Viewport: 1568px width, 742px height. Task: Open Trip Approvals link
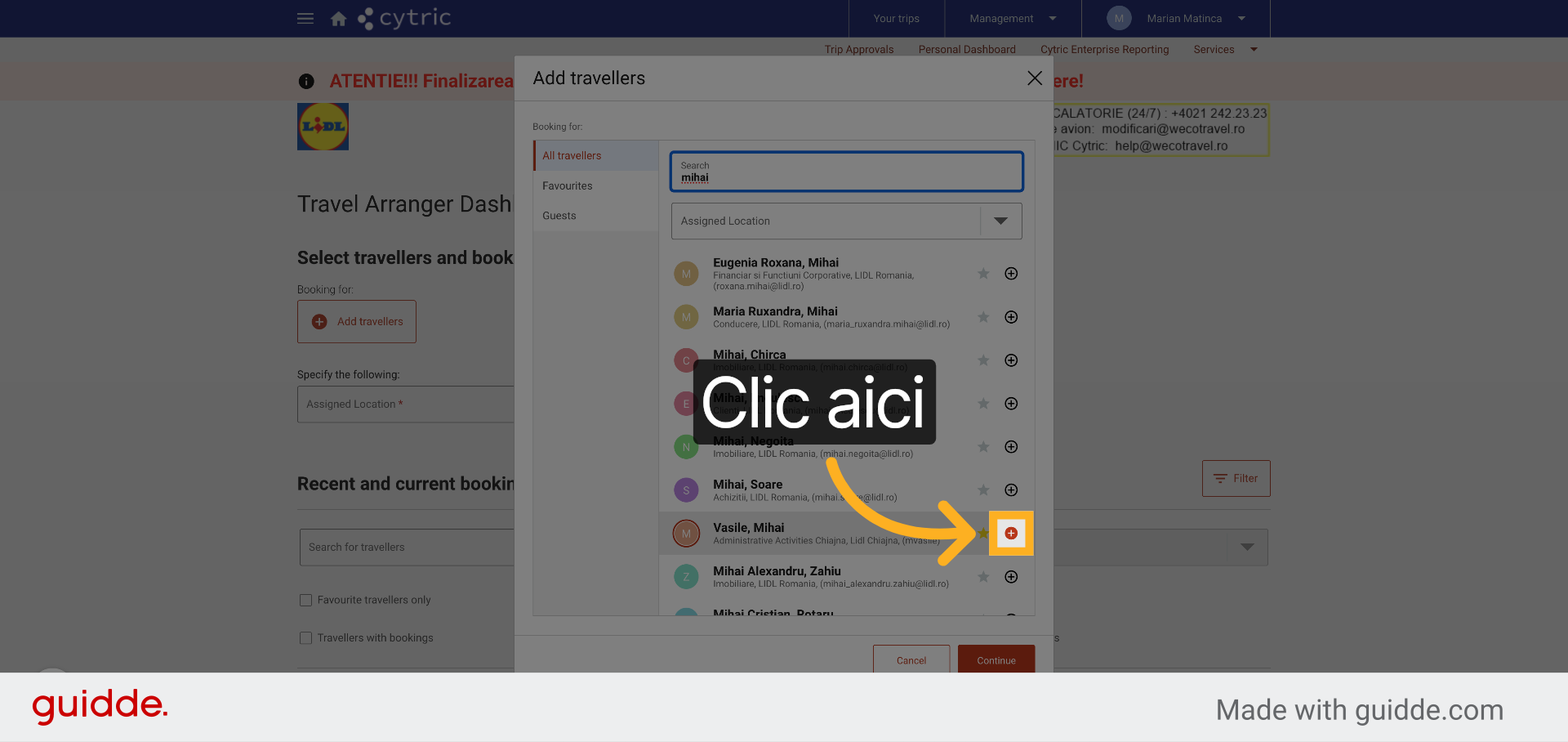coord(859,50)
